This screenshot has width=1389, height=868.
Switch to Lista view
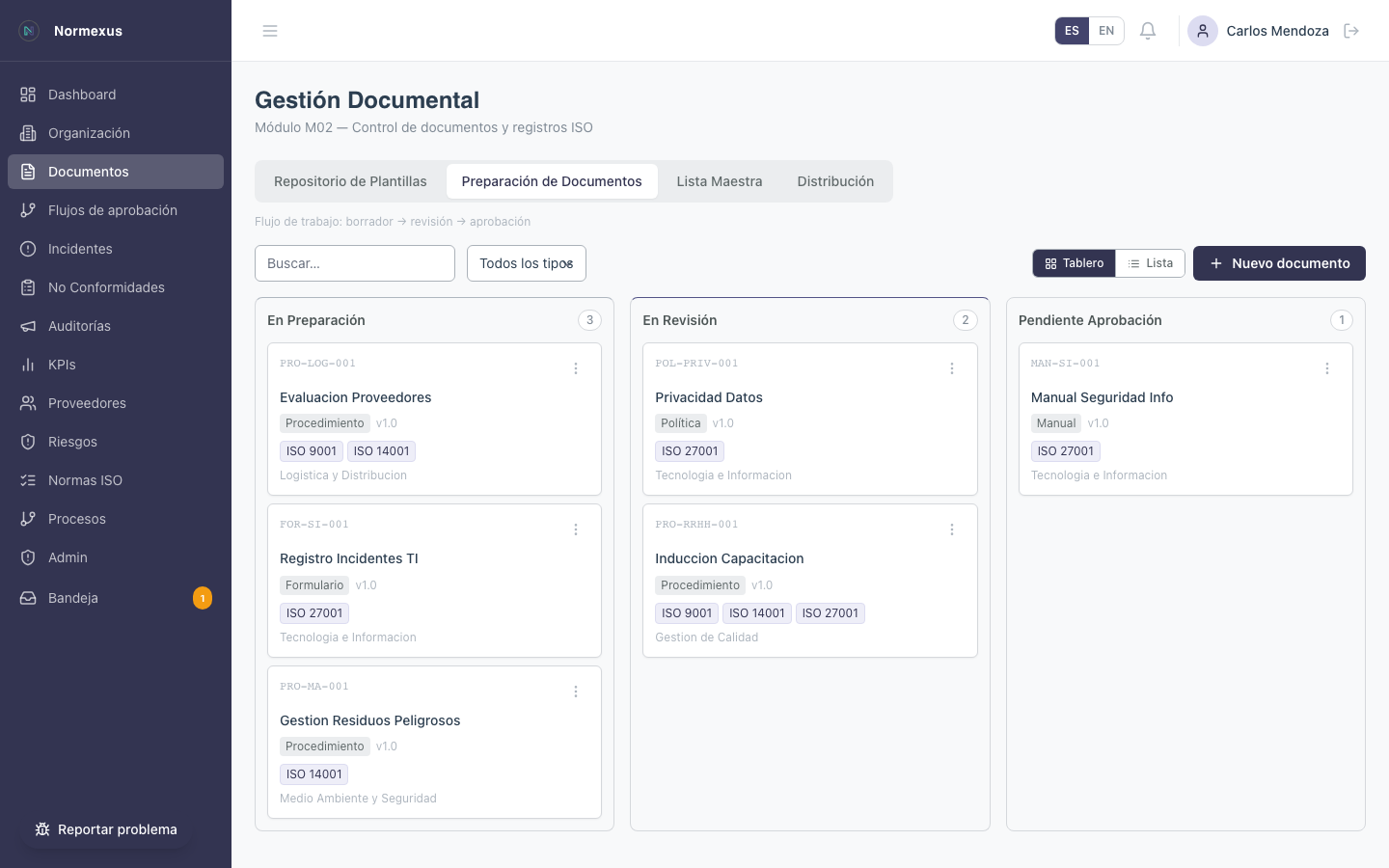[1150, 263]
